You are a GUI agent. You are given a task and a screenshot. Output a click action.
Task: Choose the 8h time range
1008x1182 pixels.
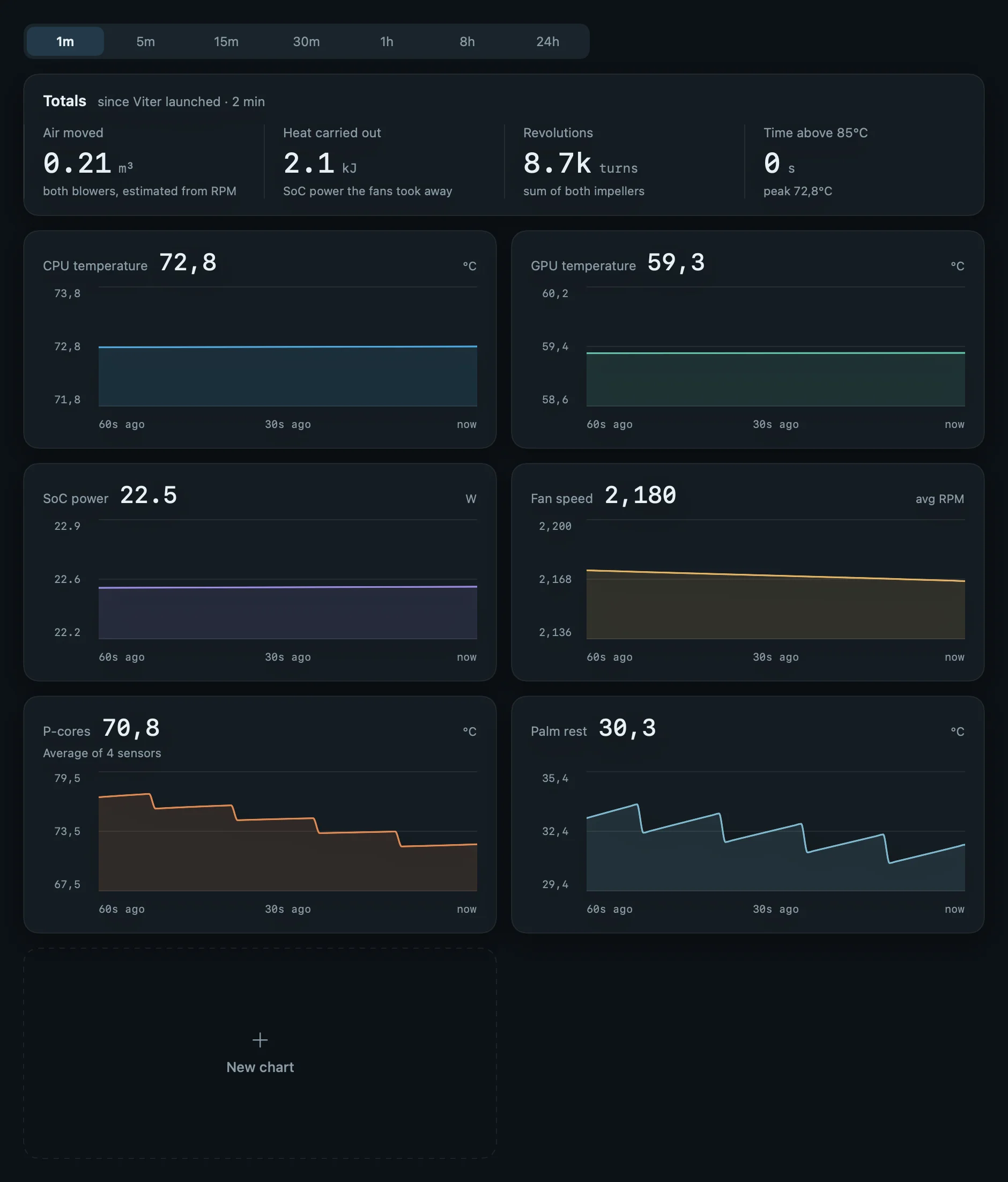coord(467,41)
